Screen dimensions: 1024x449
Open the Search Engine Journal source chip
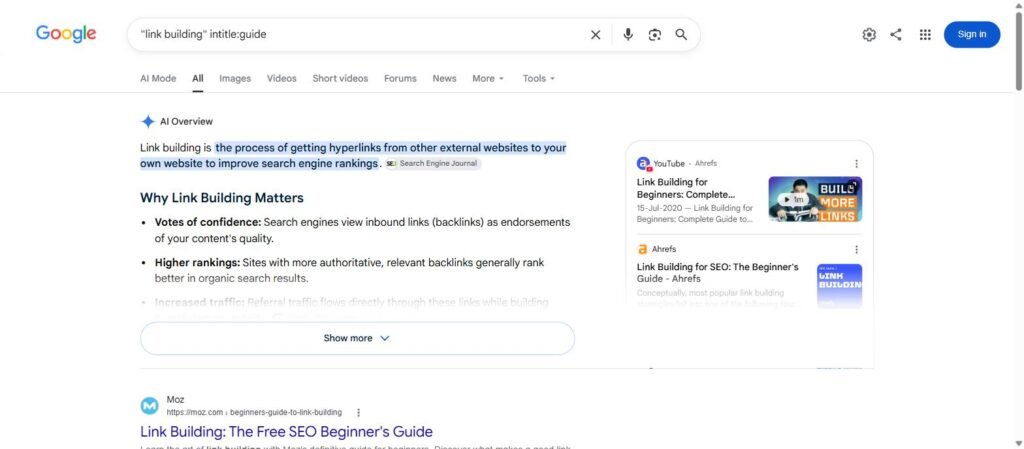tap(434, 164)
